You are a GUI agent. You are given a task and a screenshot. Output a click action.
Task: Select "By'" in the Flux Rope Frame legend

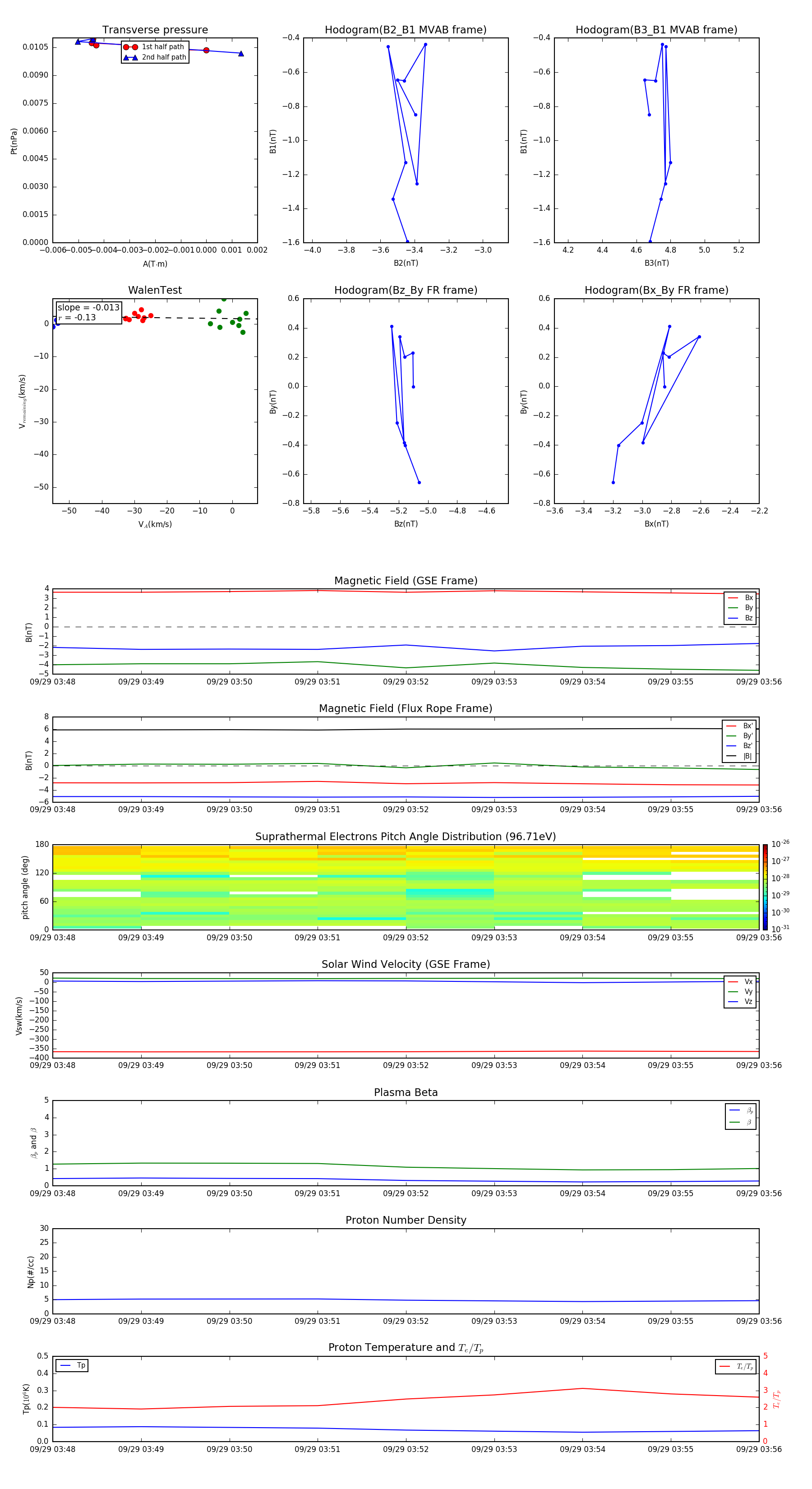click(739, 736)
